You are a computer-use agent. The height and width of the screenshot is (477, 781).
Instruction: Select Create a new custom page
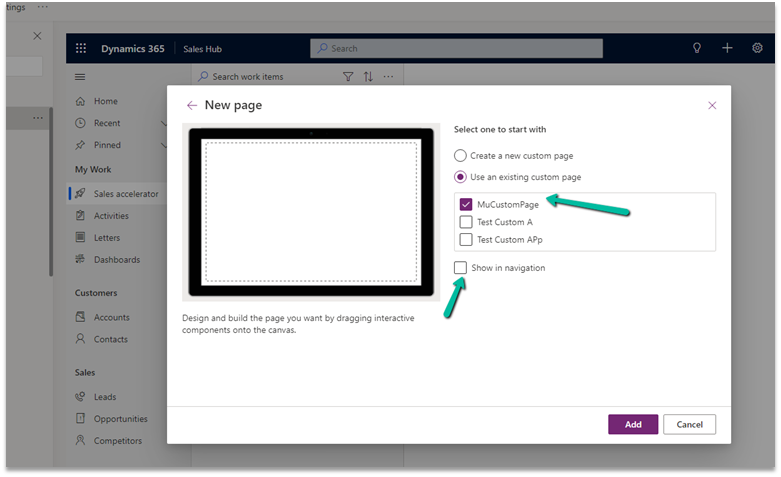click(460, 156)
